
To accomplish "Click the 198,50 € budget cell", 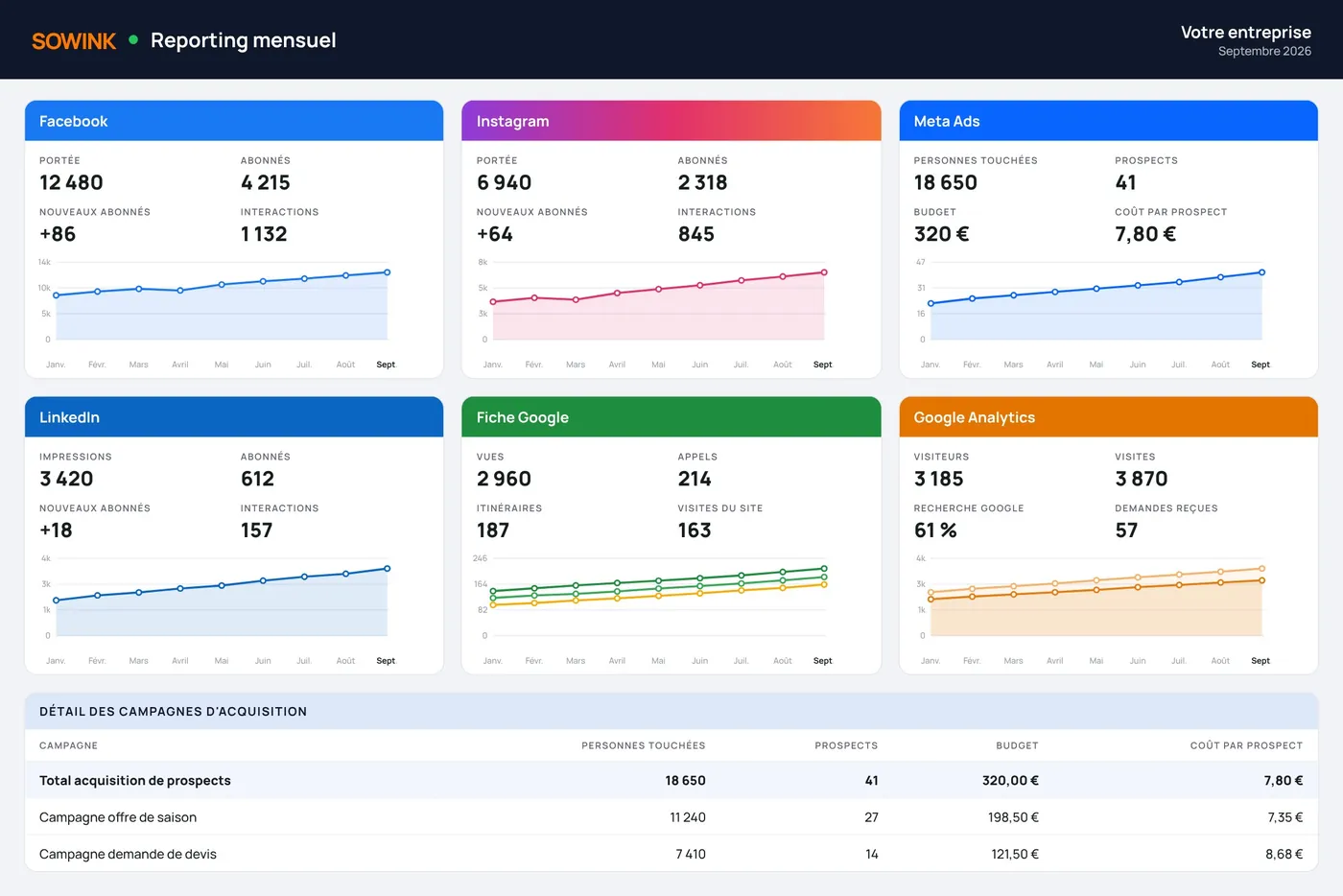I will (x=1013, y=817).
